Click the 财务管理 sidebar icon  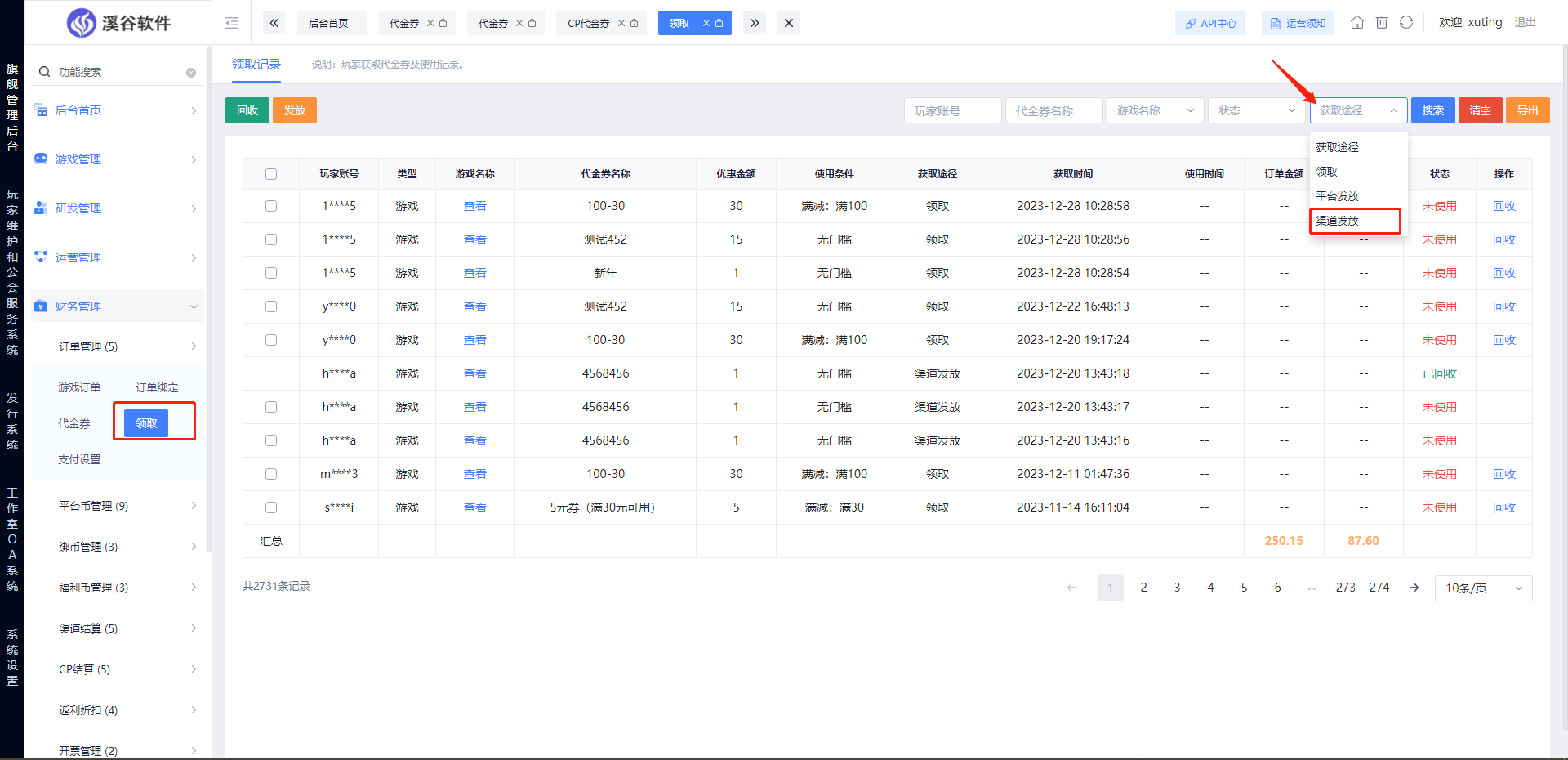point(41,306)
